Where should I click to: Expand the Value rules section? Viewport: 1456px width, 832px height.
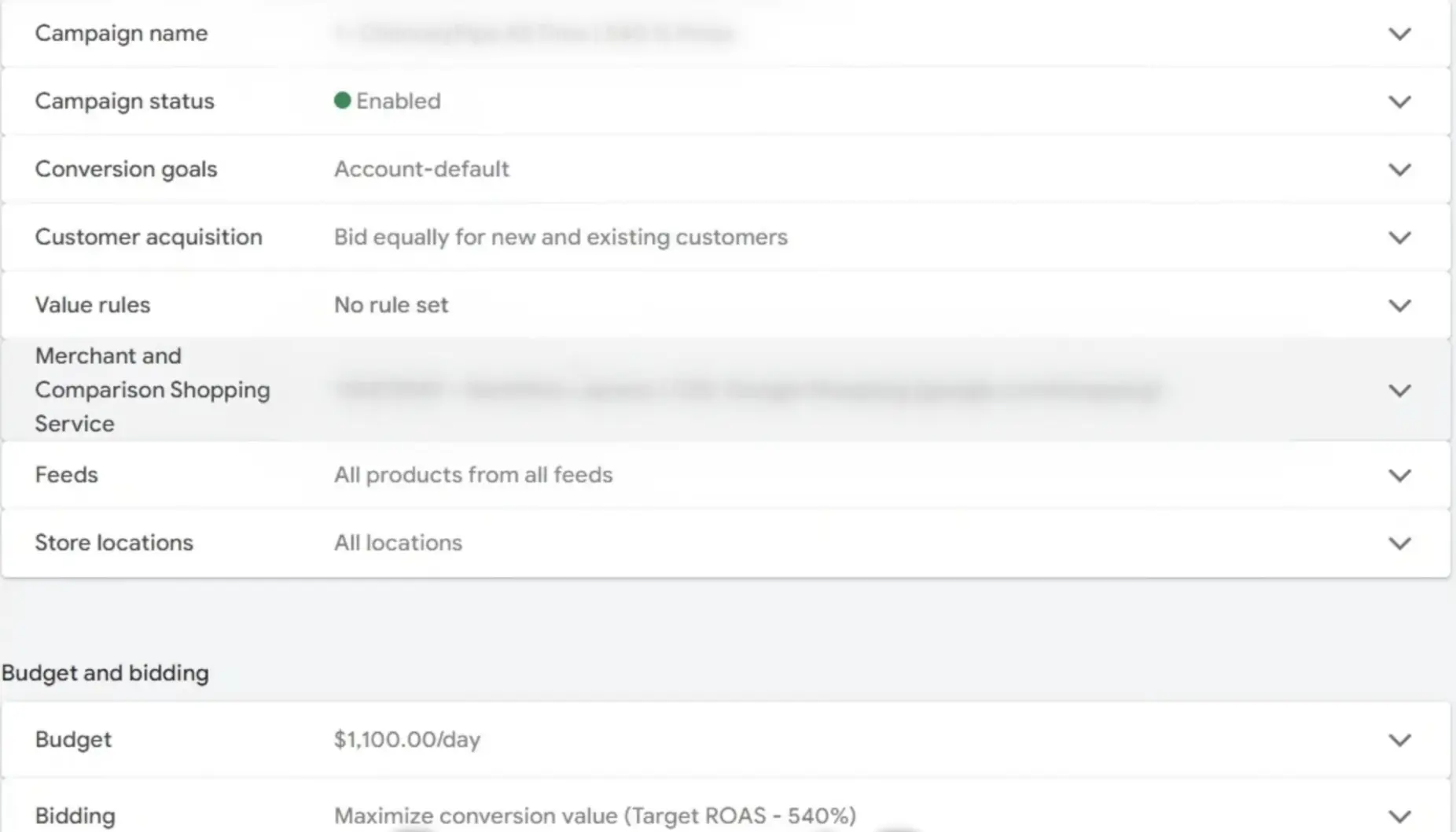click(1399, 305)
